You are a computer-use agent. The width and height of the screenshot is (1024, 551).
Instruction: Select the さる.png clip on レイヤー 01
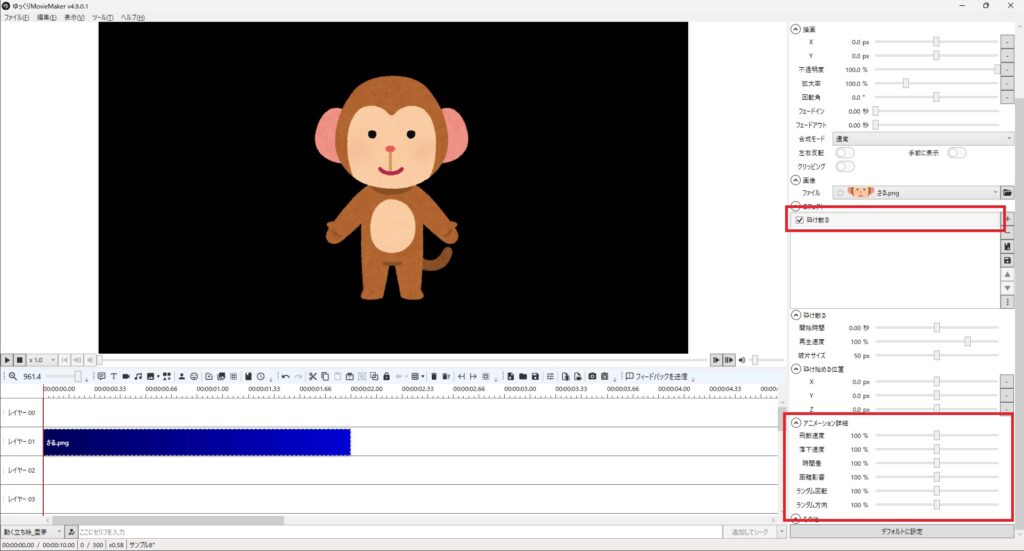click(197, 442)
